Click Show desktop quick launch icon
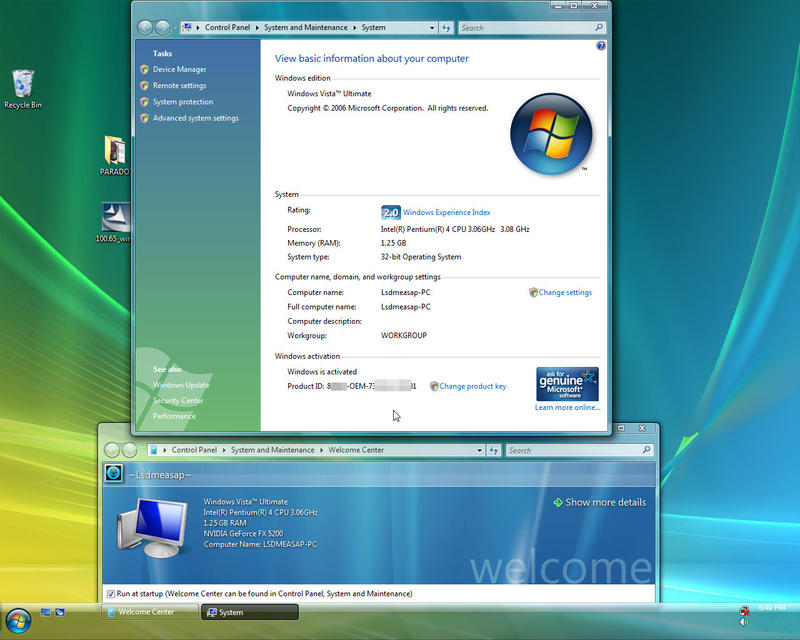 45,612
